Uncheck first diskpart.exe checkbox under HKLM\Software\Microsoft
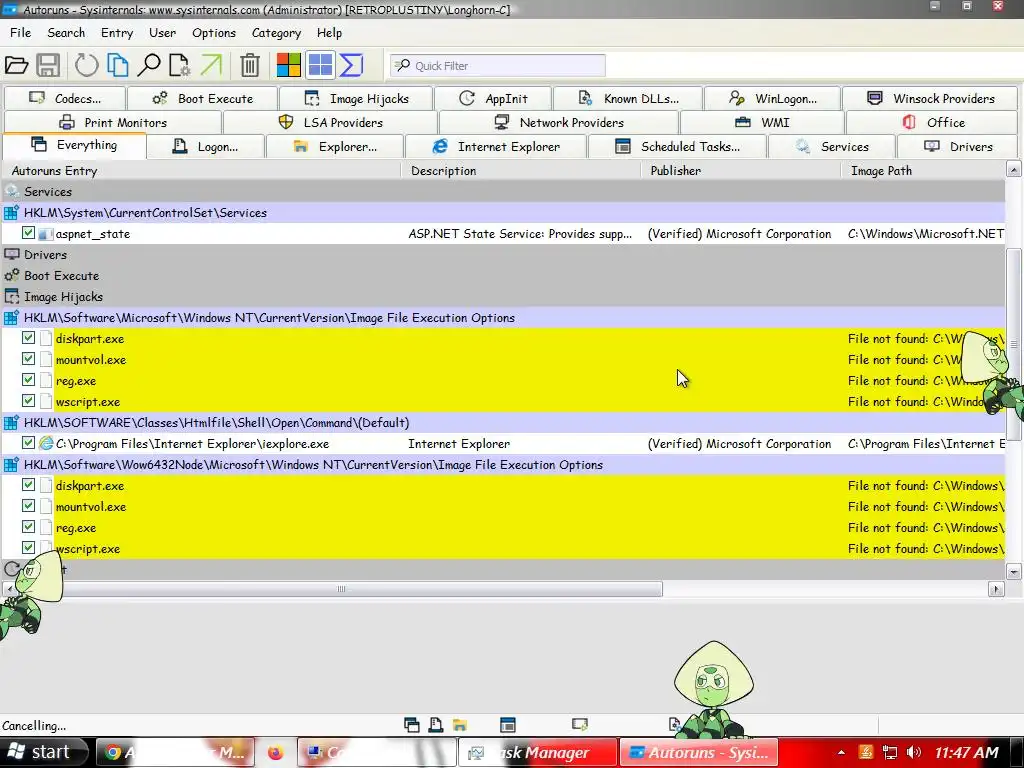The width and height of the screenshot is (1024, 768). click(x=28, y=338)
